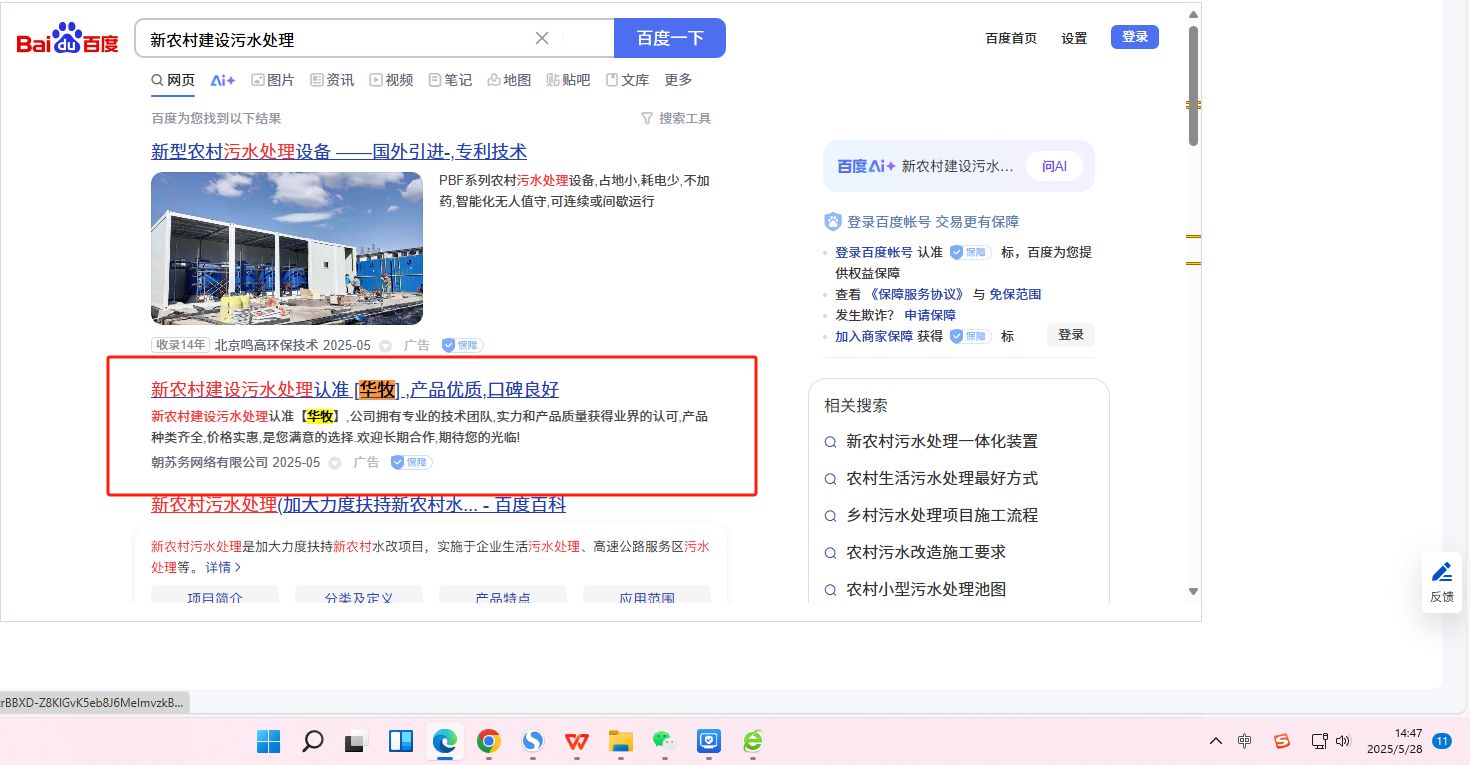This screenshot has width=1470, height=765.
Task: Switch to the 视频 search tab
Action: tap(391, 80)
